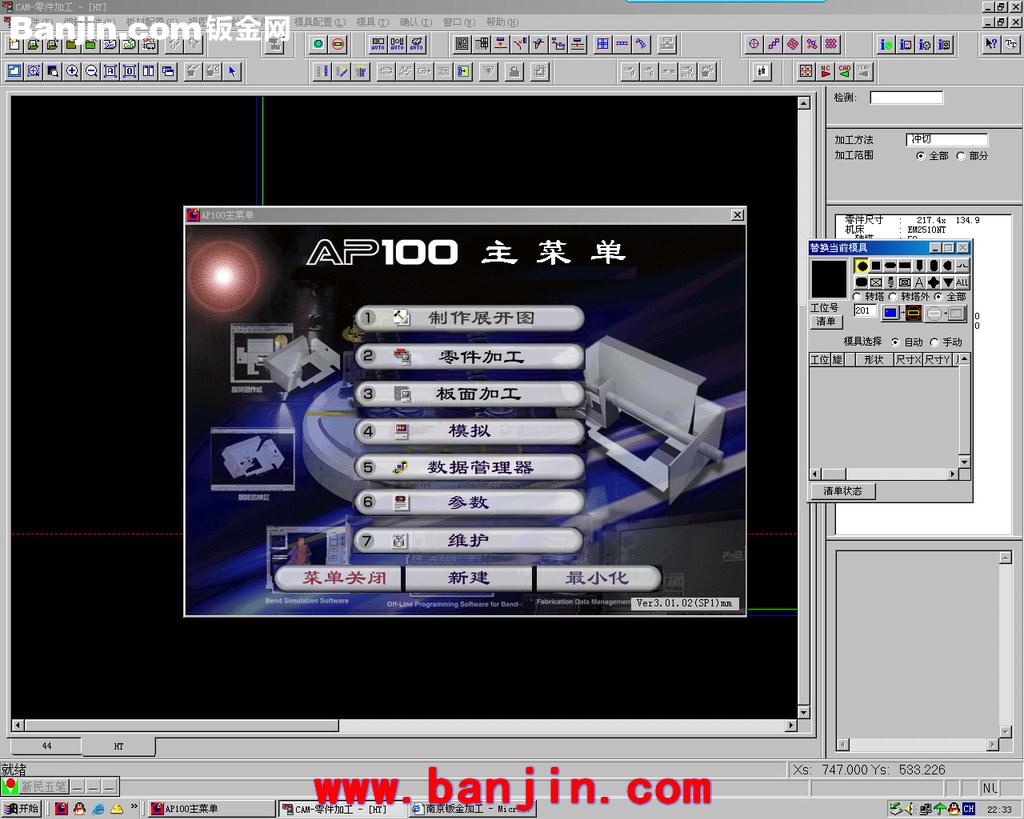Screen dimensions: 1024x819
Task: Click 参数 menu button
Action: 469,502
